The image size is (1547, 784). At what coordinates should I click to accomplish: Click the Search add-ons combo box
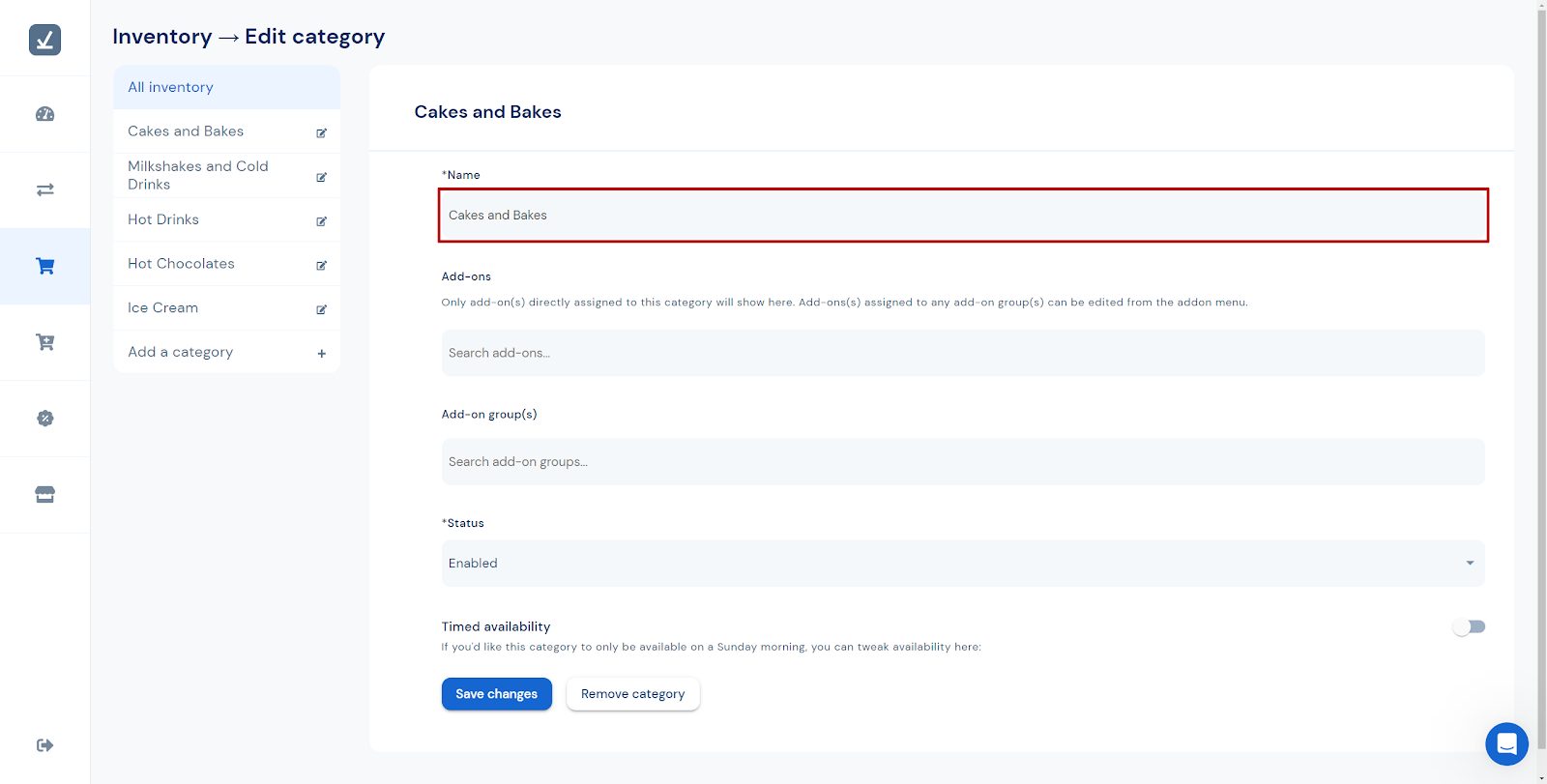pyautogui.click(x=962, y=353)
